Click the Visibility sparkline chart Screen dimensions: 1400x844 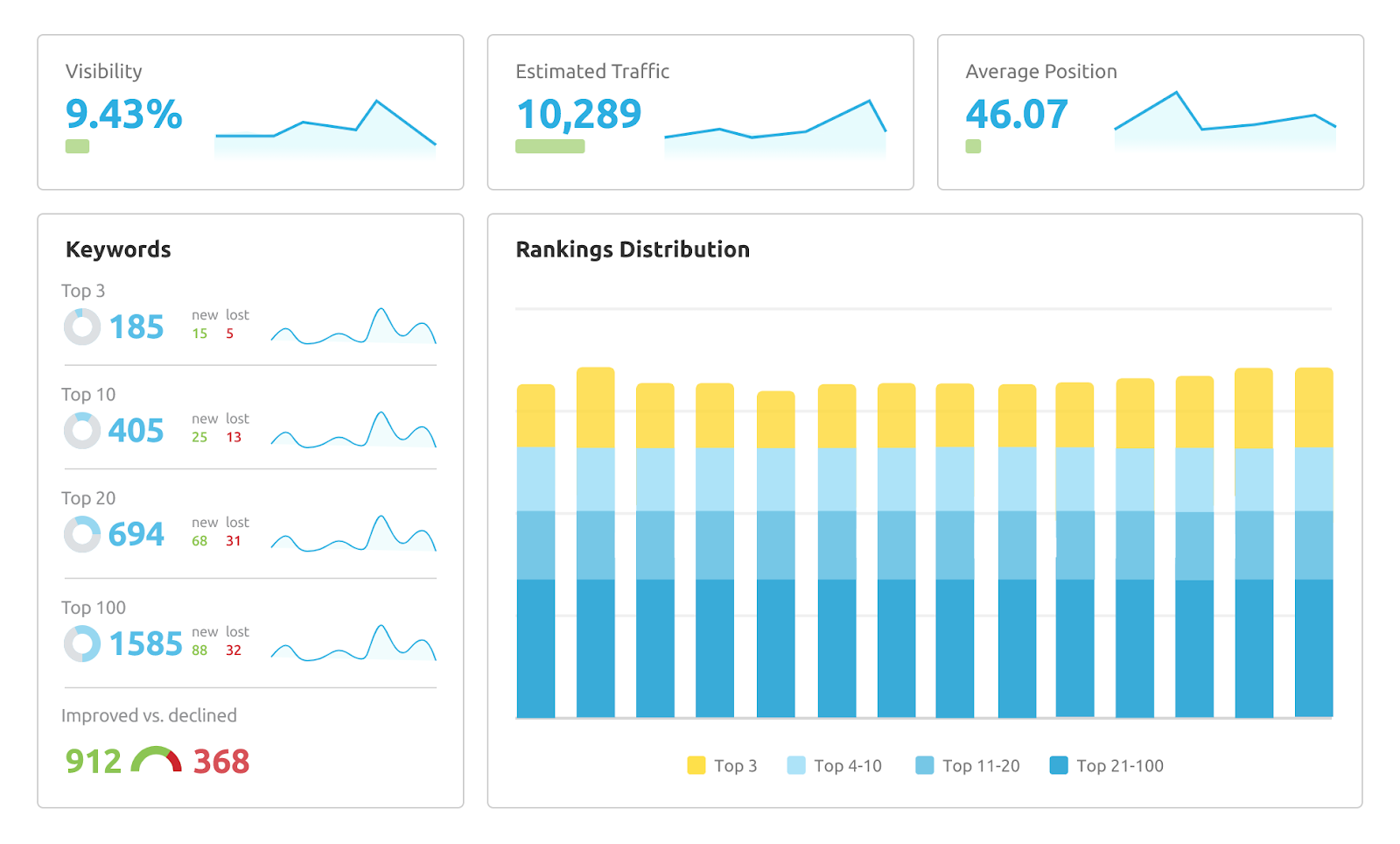click(x=325, y=128)
